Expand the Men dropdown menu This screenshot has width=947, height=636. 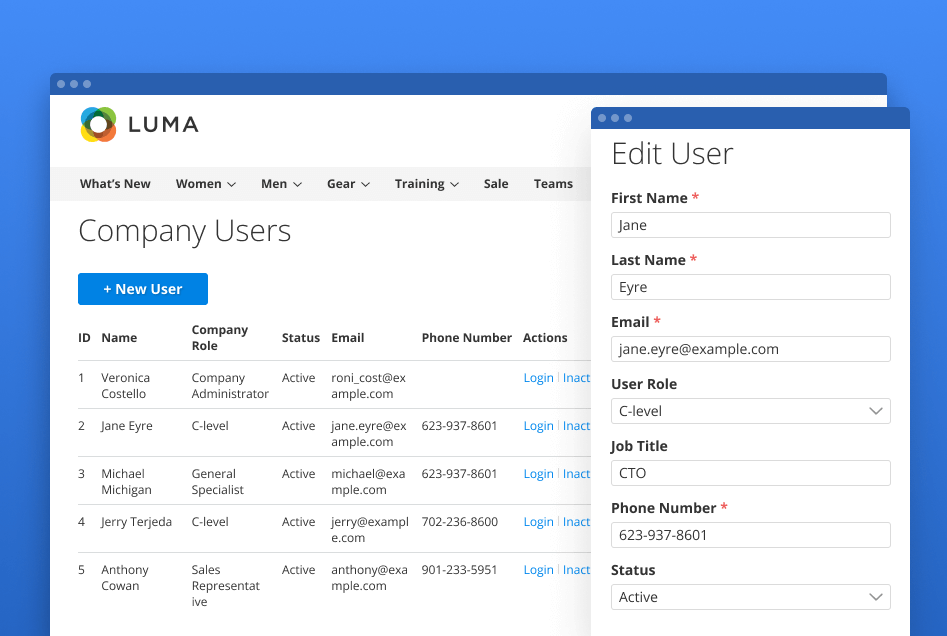[x=281, y=184]
